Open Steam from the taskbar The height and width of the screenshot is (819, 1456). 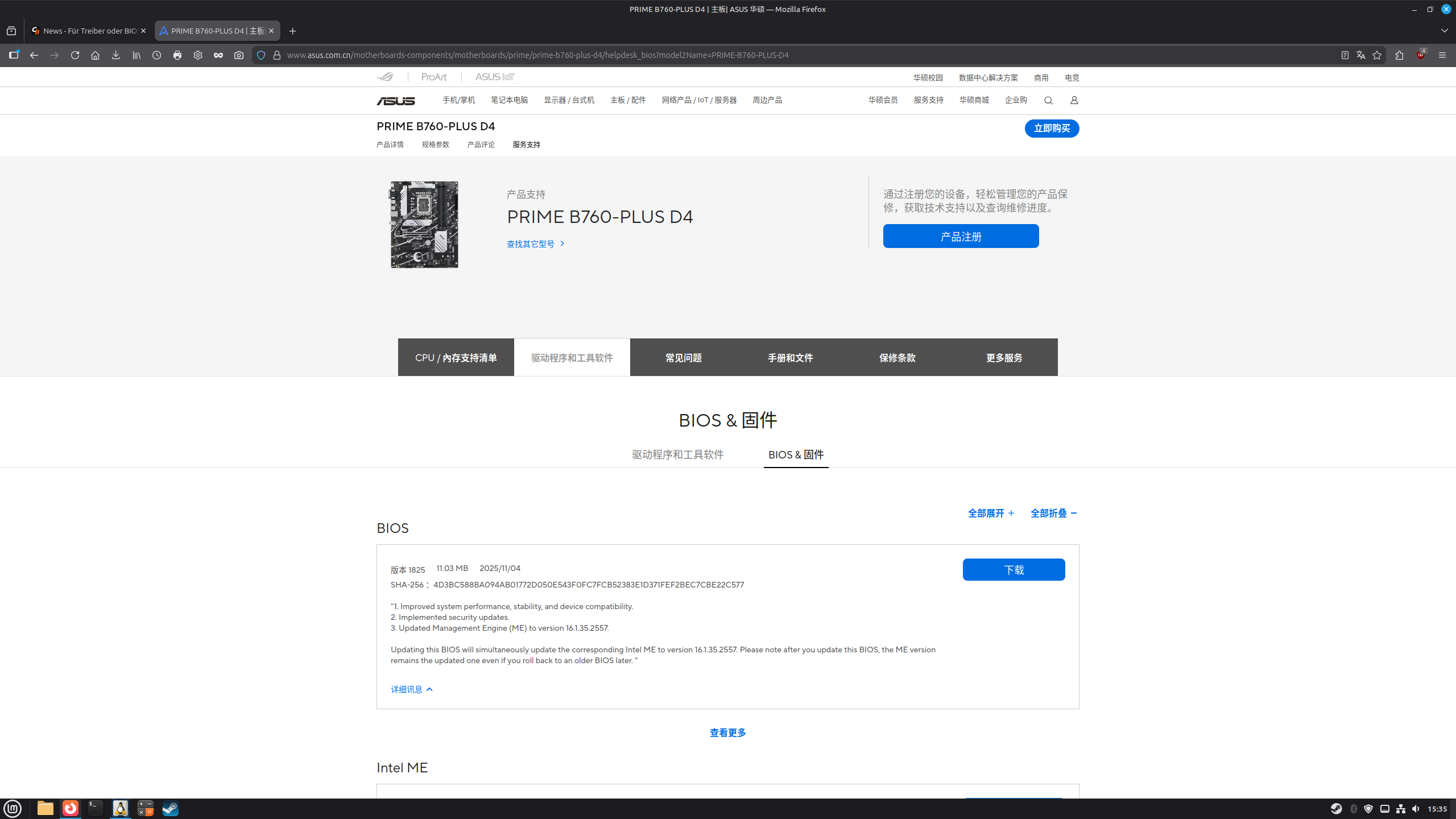[x=170, y=808]
